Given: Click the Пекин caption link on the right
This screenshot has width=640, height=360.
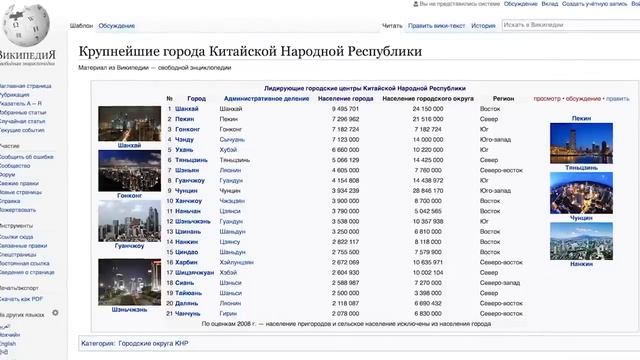Looking at the screenshot, I should pos(581,118).
